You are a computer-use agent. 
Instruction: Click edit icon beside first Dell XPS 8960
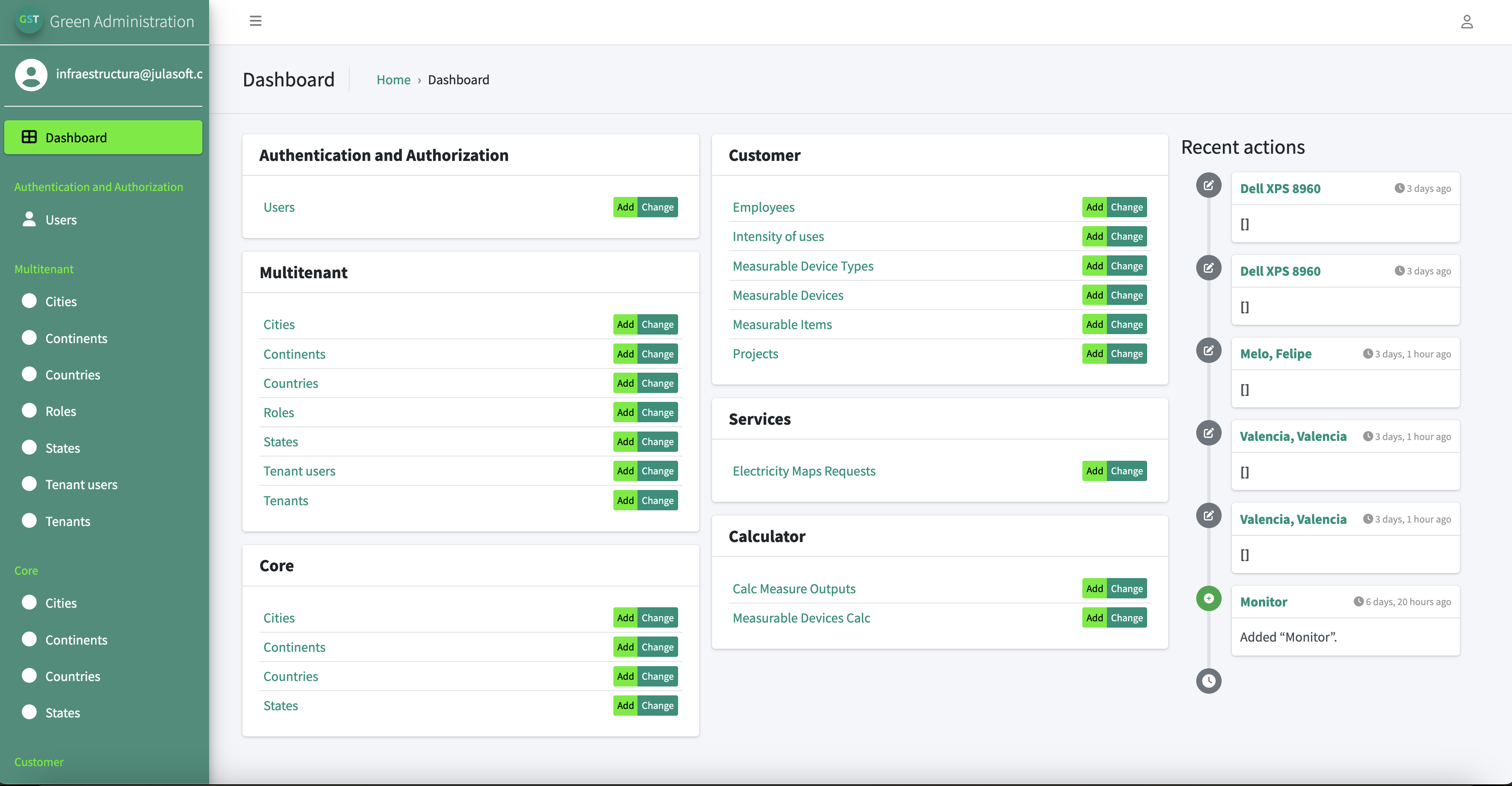(1208, 185)
